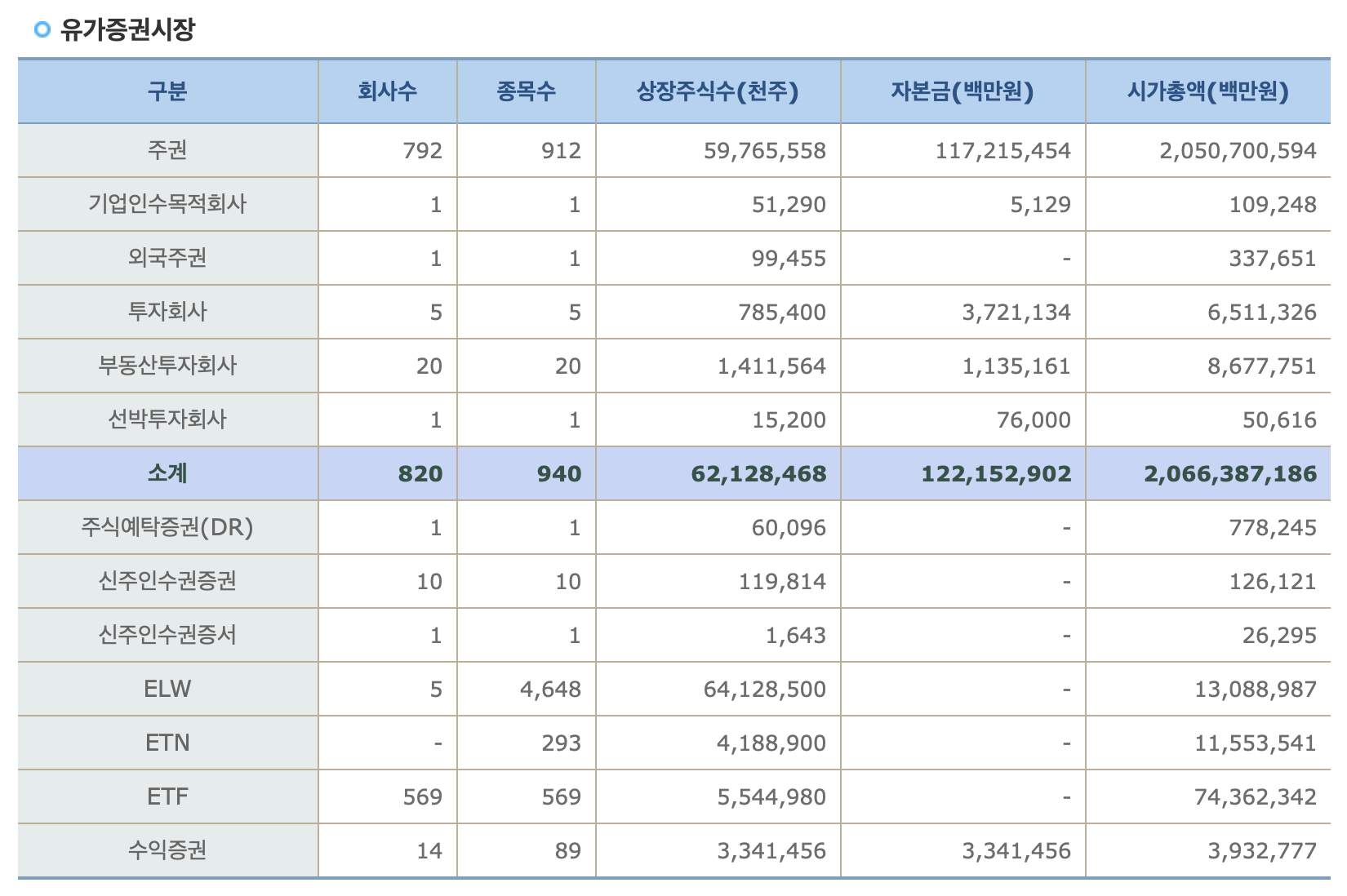Select the 주권 row label
The width and height of the screenshot is (1347, 896).
[167, 149]
